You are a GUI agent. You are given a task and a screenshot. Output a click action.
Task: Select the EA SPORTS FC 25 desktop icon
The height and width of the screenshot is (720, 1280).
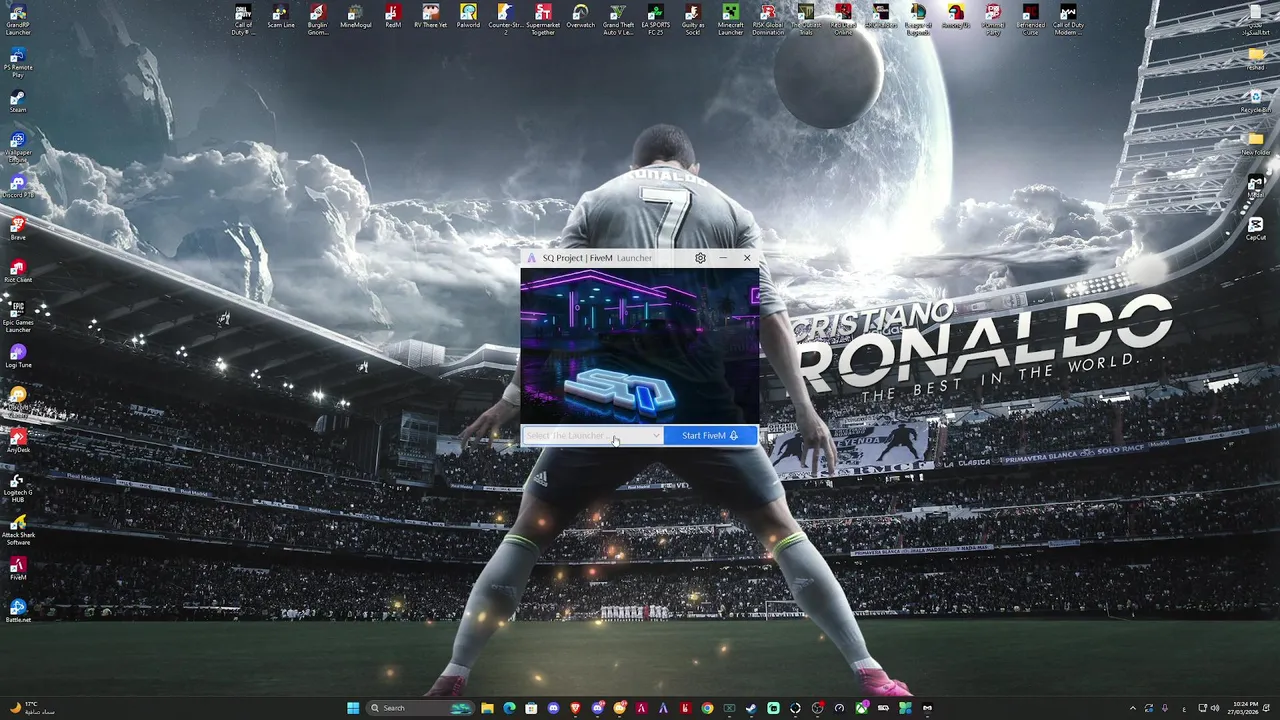point(655,20)
